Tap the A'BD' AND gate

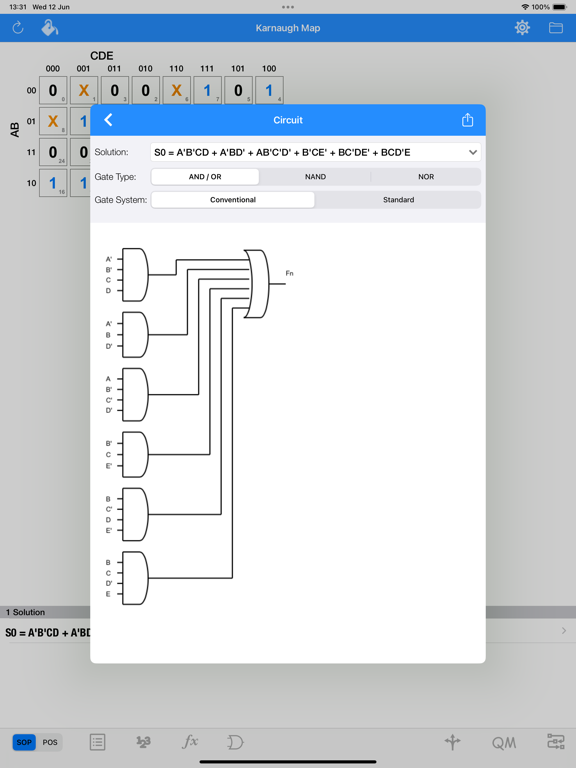click(135, 335)
